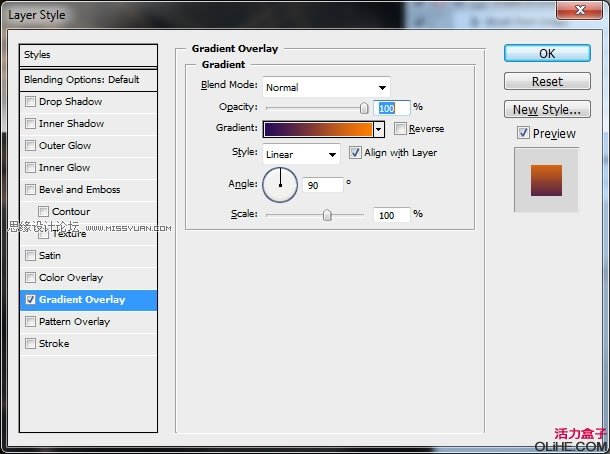The width and height of the screenshot is (610, 454).
Task: Select the Drop Shadow label
Action: pos(70,102)
